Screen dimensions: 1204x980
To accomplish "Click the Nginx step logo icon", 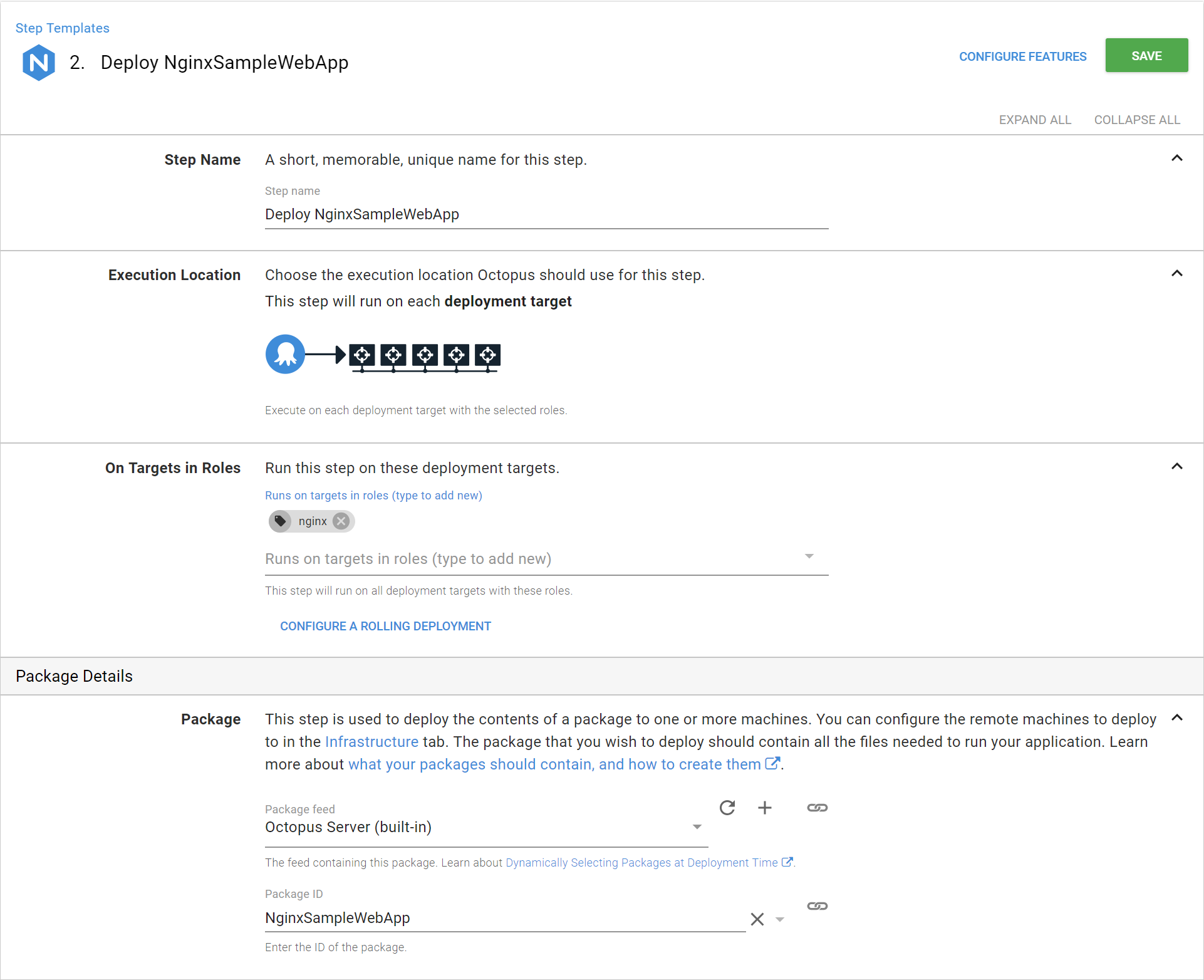I will pyautogui.click(x=39, y=63).
